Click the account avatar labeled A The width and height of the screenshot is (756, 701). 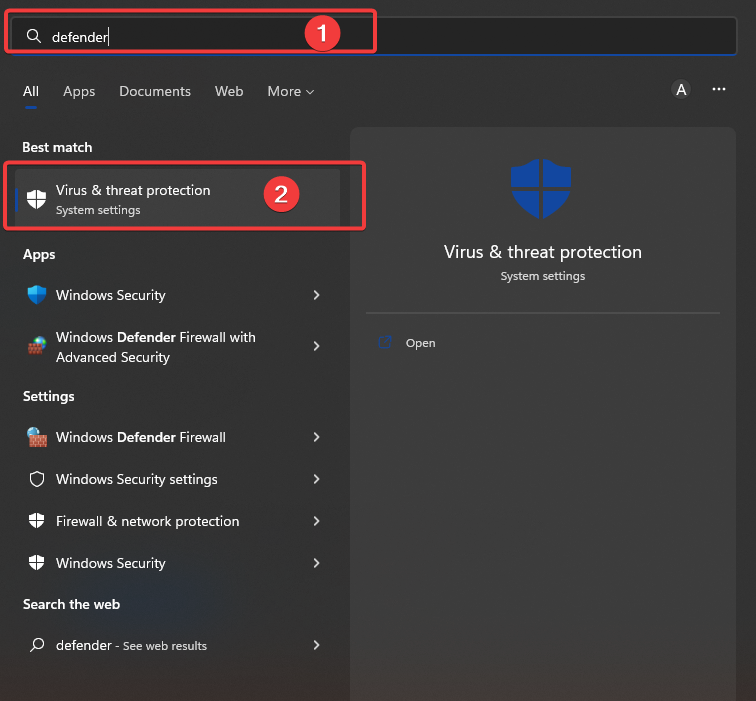tap(681, 89)
